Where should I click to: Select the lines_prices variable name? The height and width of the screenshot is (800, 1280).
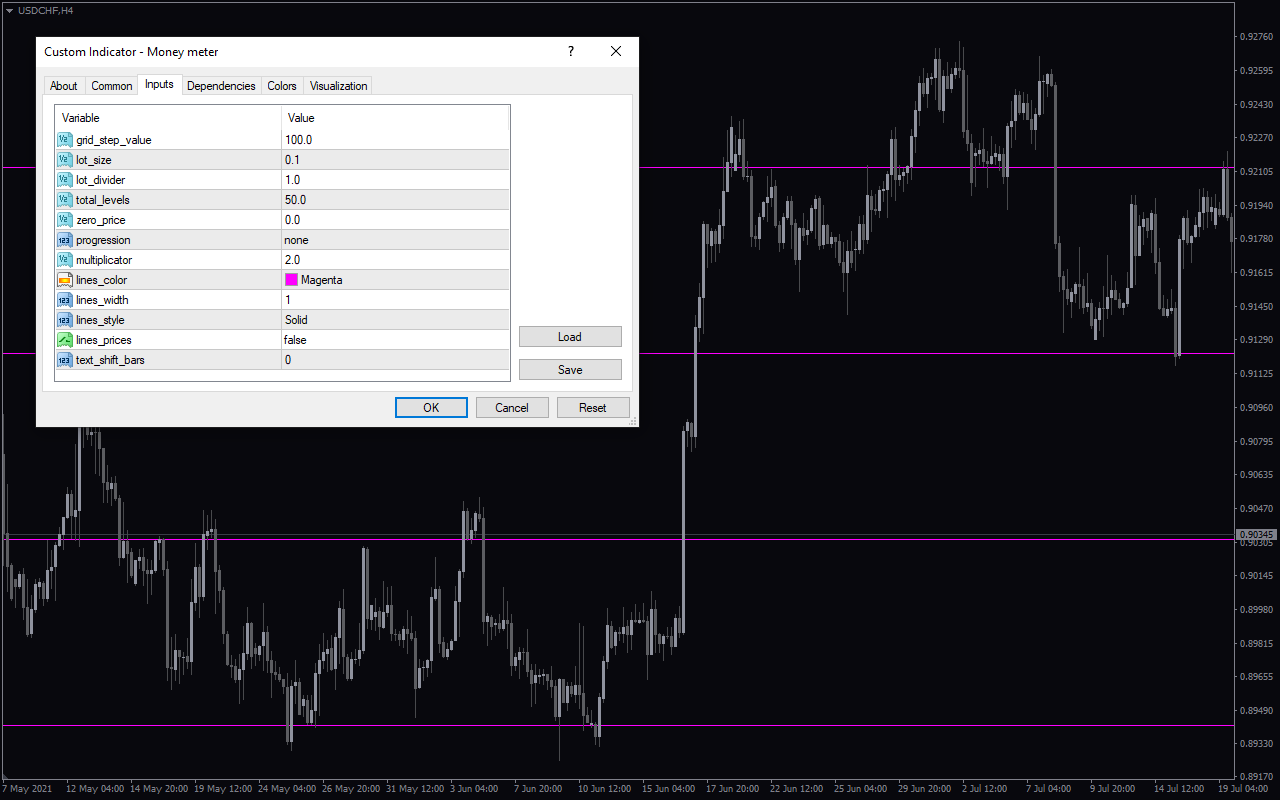104,340
